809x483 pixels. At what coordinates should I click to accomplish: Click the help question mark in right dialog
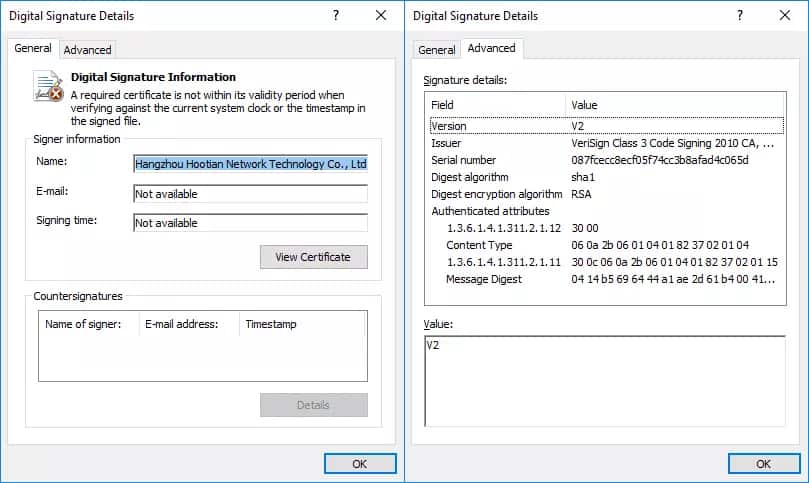[x=740, y=16]
